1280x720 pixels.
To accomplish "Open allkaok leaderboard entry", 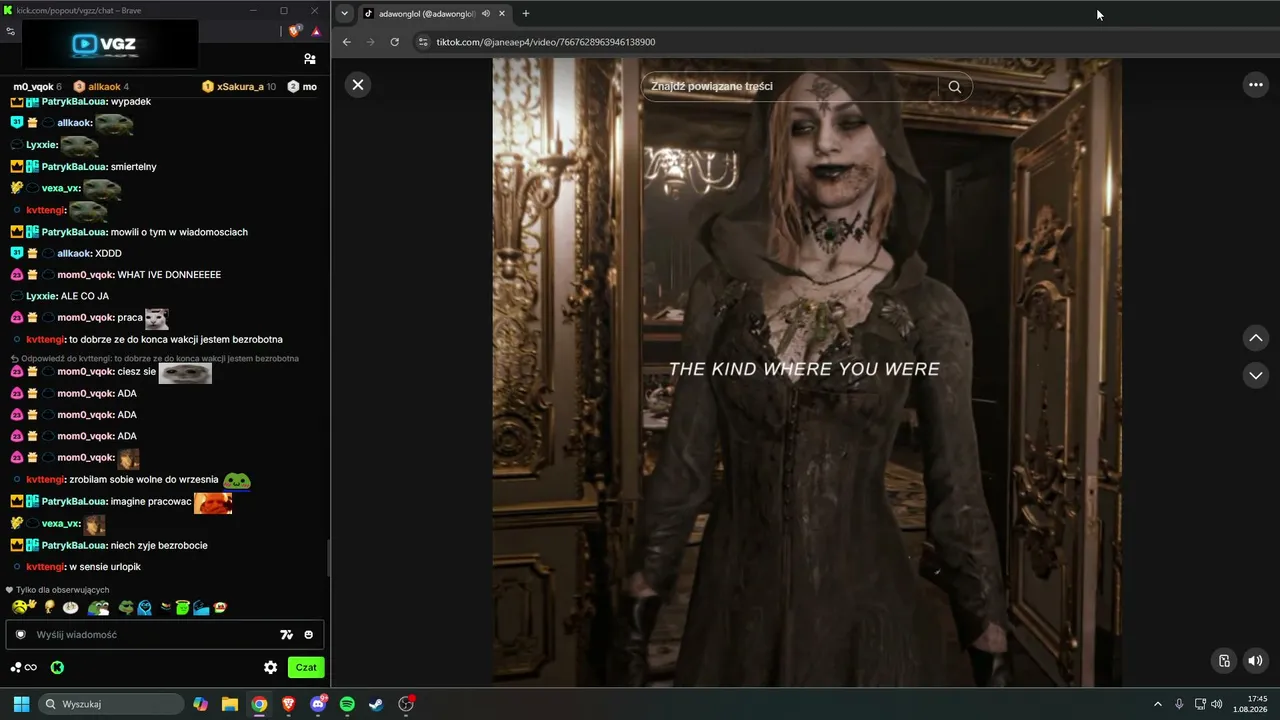I will [x=101, y=87].
